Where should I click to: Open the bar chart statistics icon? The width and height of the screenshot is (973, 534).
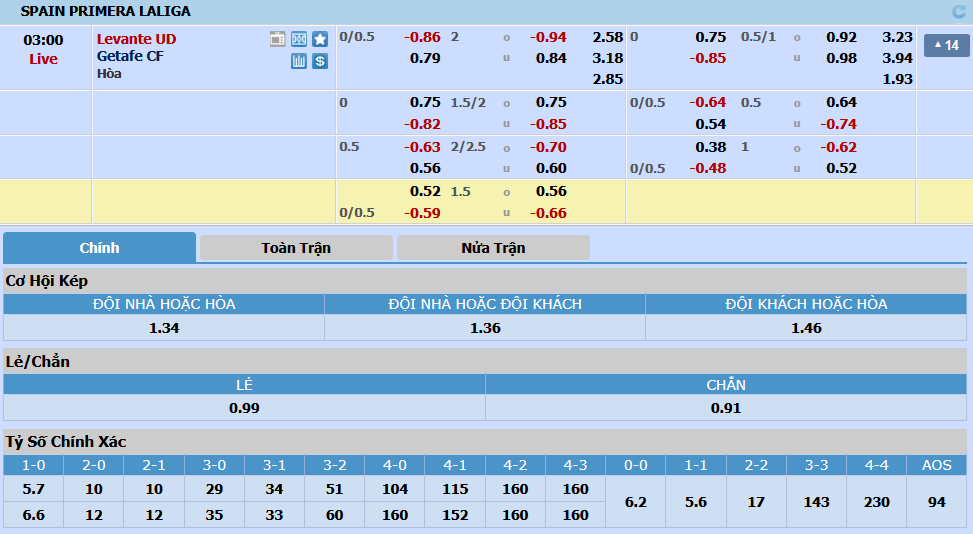299,61
